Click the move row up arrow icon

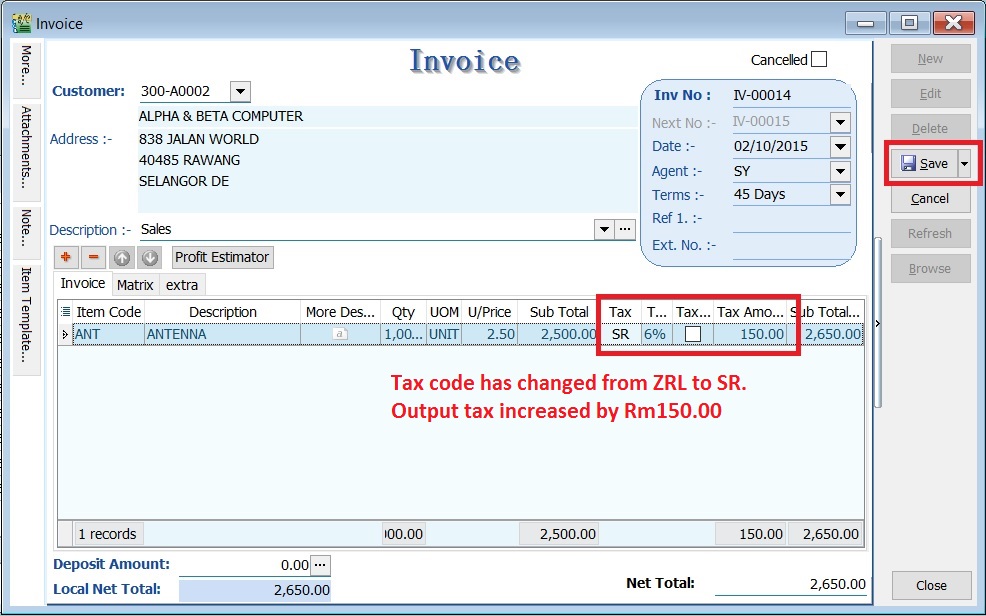coord(121,258)
